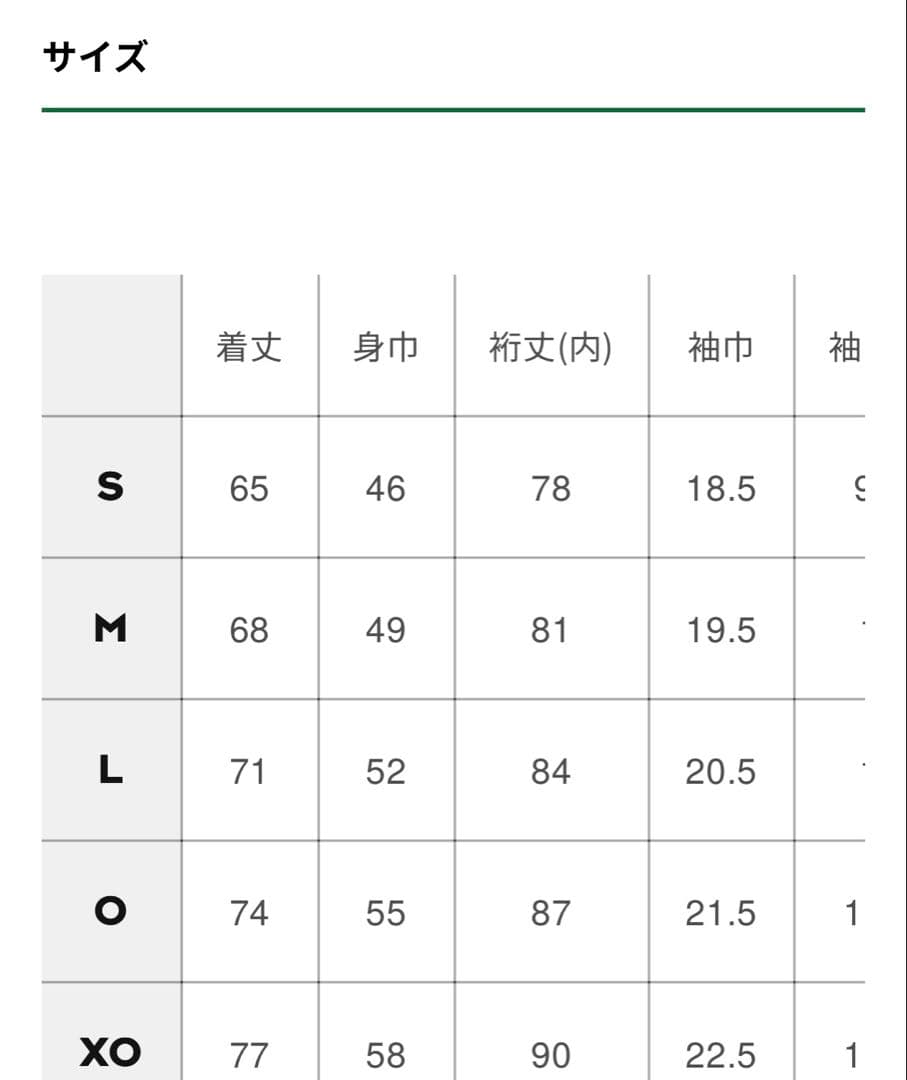Screen dimensions: 907x1080
Task: Click the 着丈 value 77 for size XO
Action: [x=249, y=1055]
